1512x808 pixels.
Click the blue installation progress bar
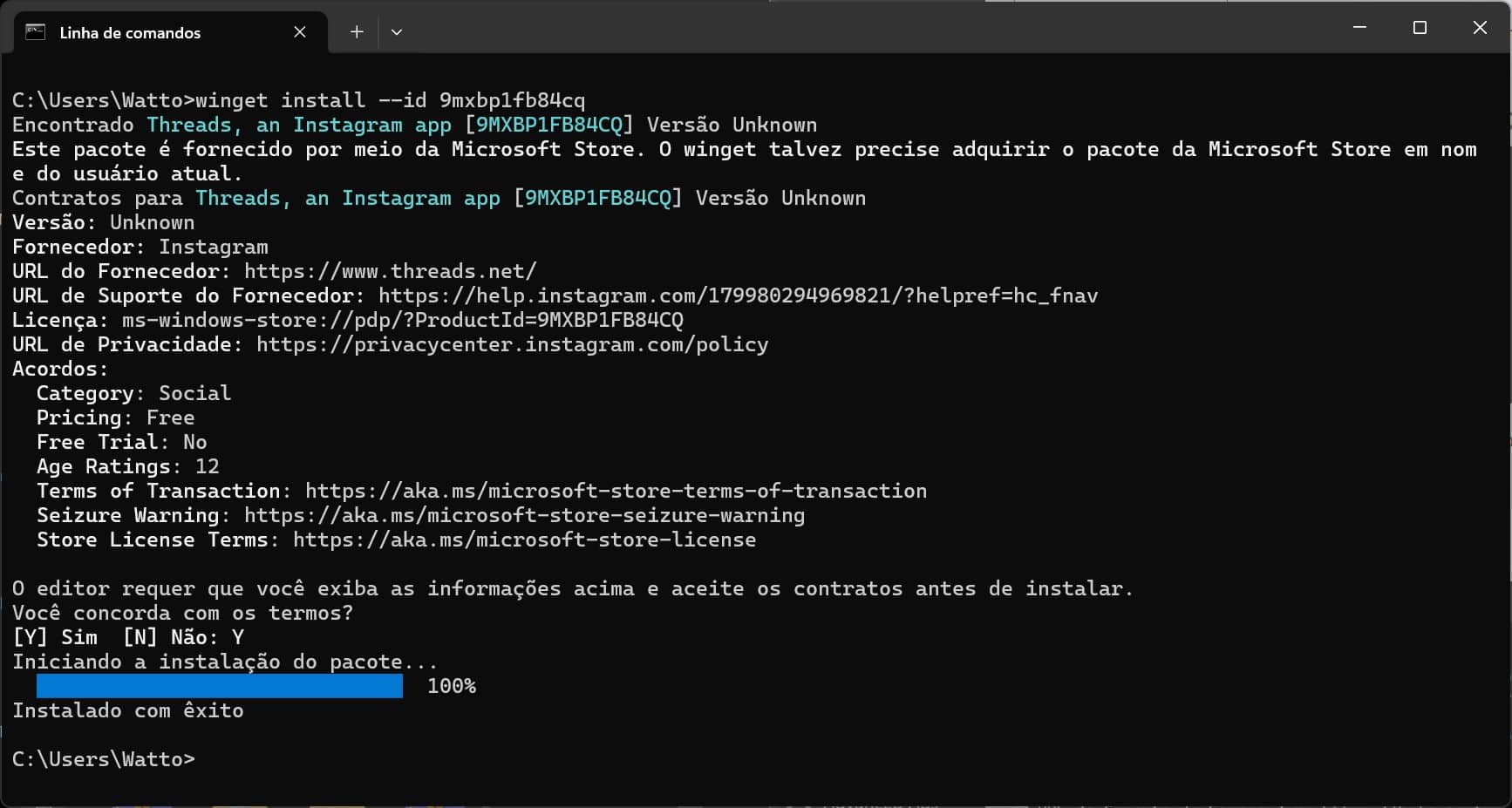[x=220, y=686]
